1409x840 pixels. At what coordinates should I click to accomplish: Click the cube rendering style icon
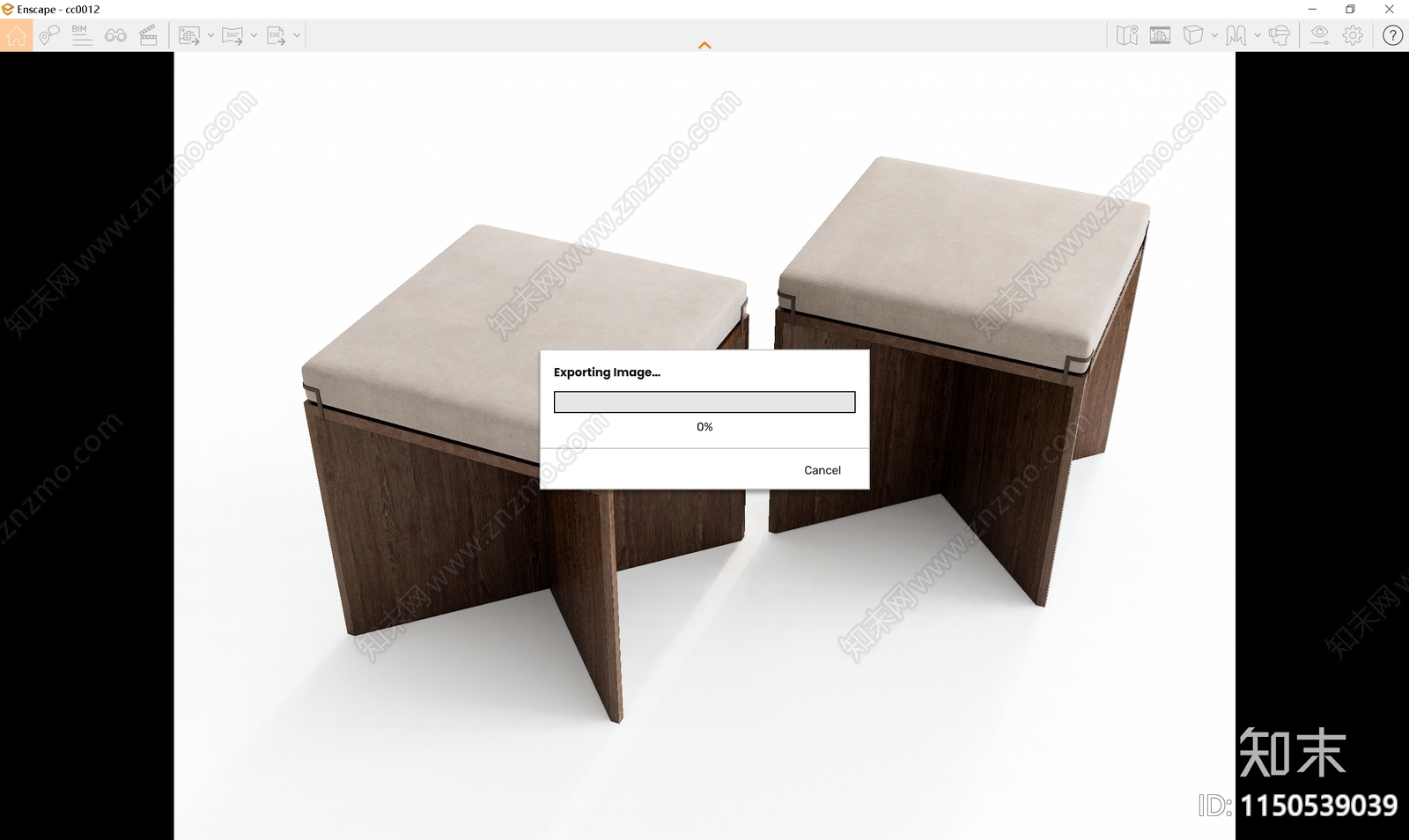coord(1193,35)
